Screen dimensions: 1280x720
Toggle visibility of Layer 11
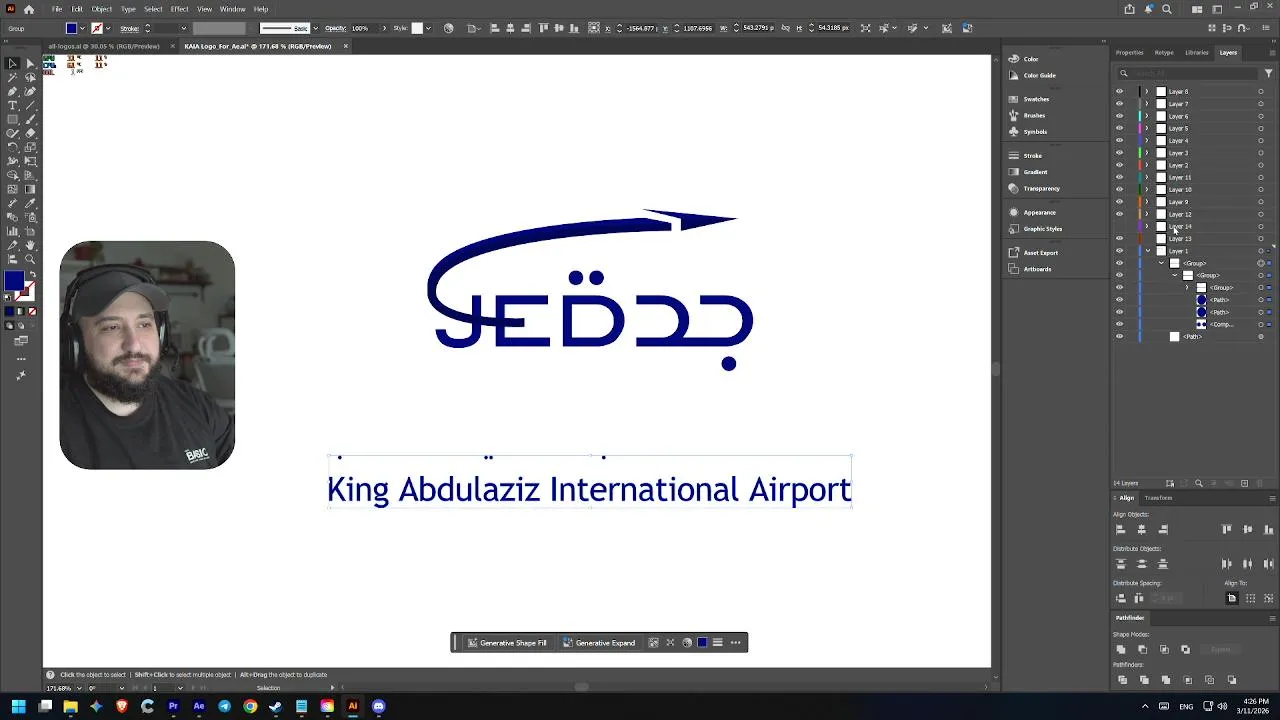tap(1119, 177)
